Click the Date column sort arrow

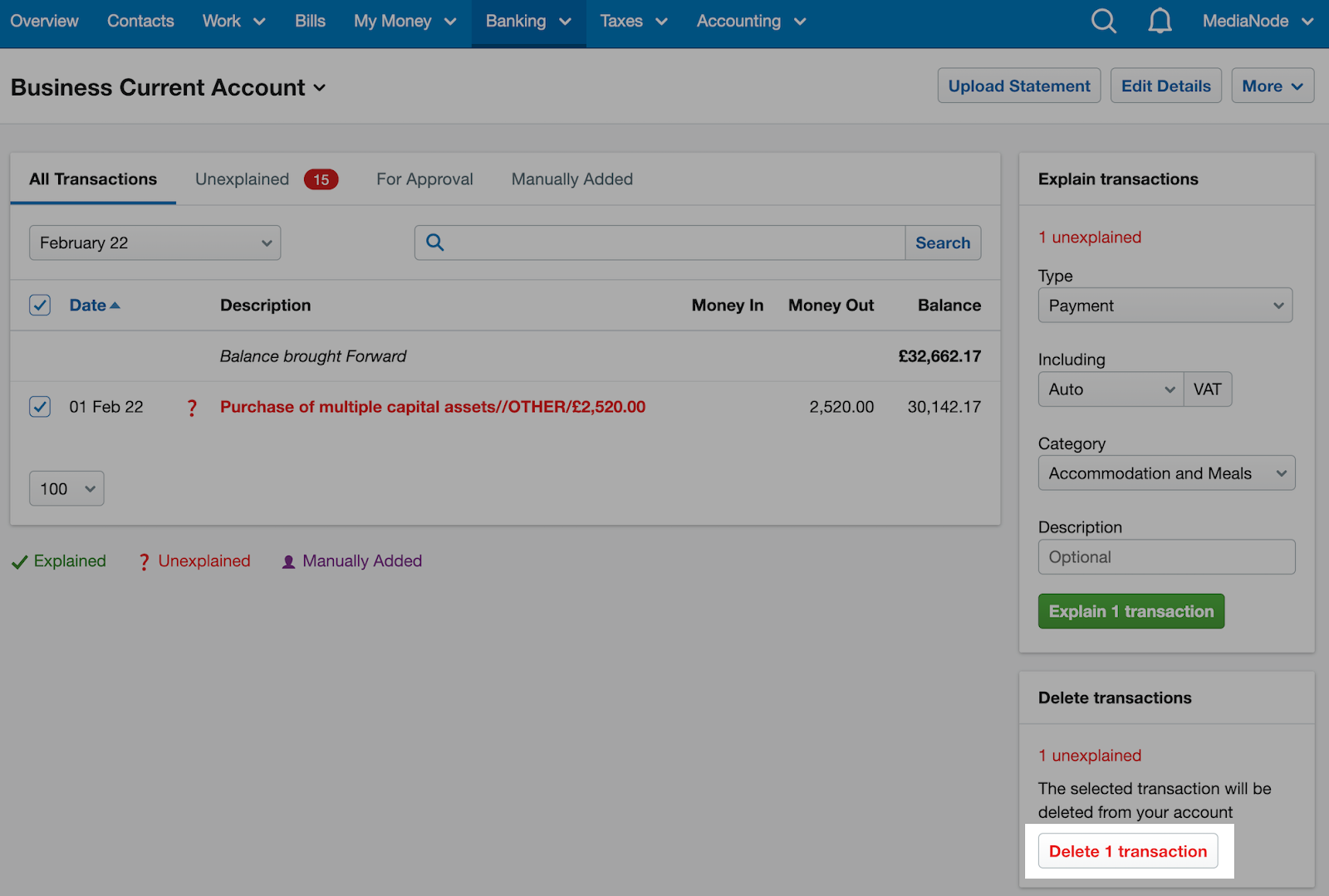114,305
